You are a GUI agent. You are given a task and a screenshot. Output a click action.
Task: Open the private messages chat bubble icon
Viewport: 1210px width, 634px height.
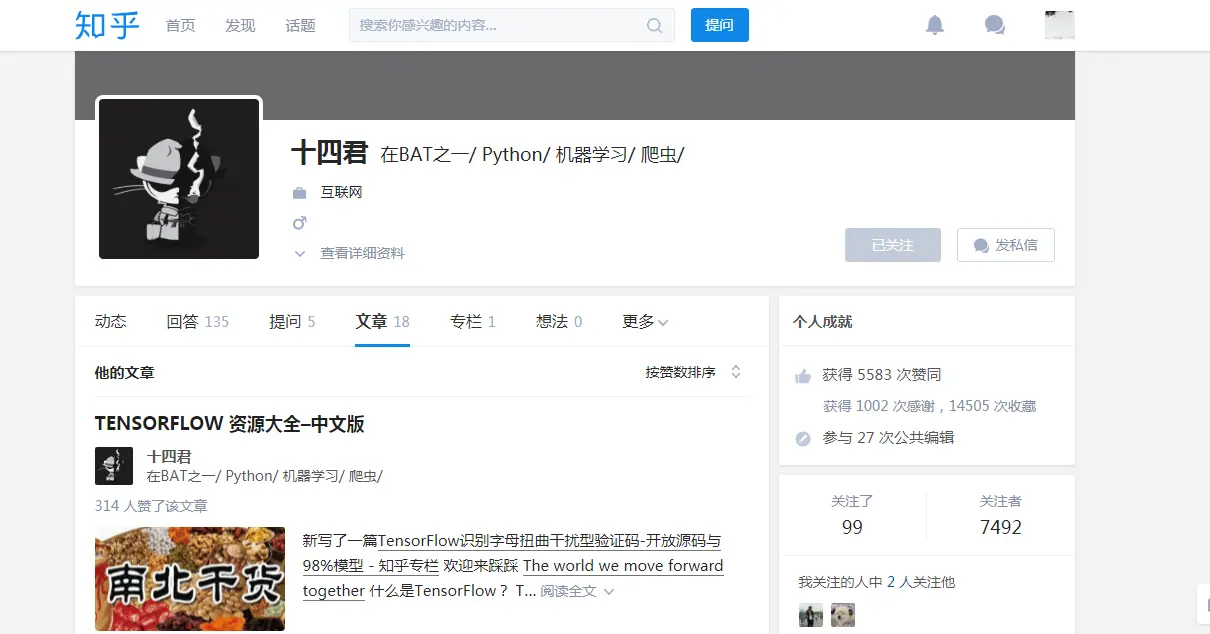click(995, 25)
